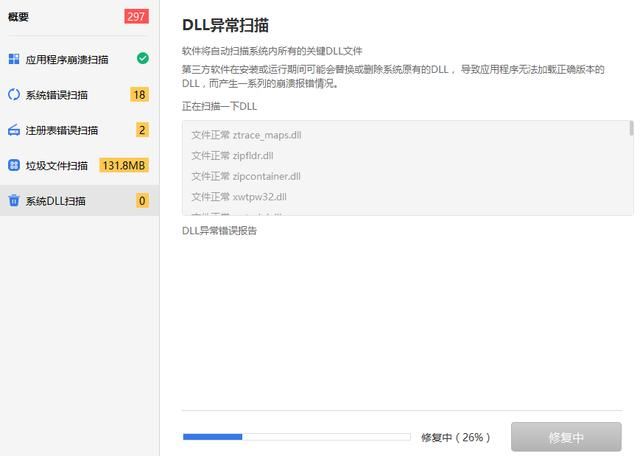Image resolution: width=640 pixels, height=456 pixels.
Task: Select 注册表错误扫描 in the sidebar
Action: pyautogui.click(x=62, y=131)
